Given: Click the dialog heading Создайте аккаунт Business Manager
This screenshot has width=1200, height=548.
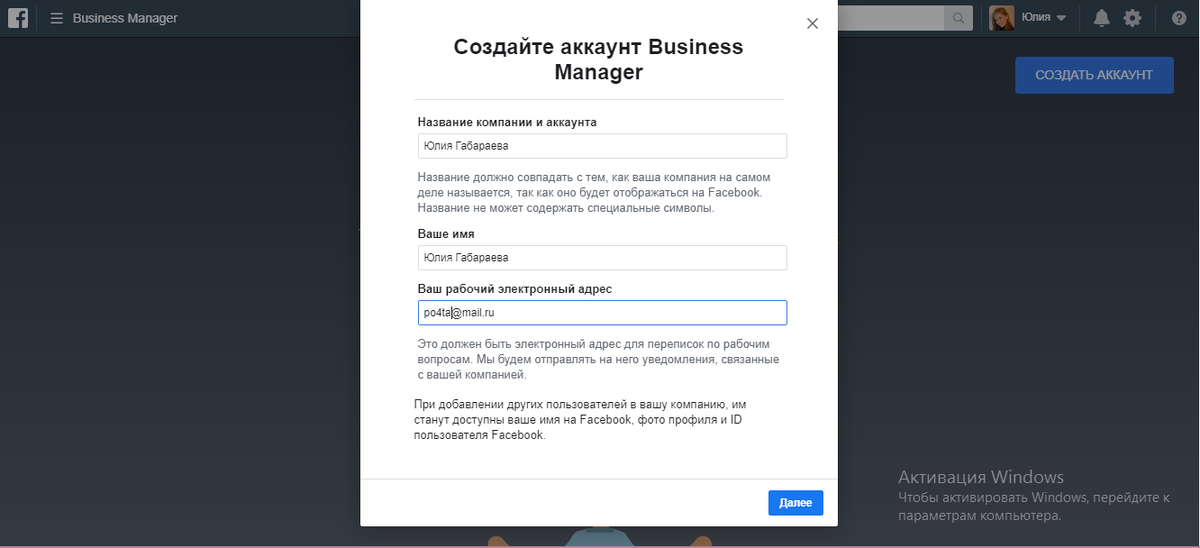Looking at the screenshot, I should 599,59.
